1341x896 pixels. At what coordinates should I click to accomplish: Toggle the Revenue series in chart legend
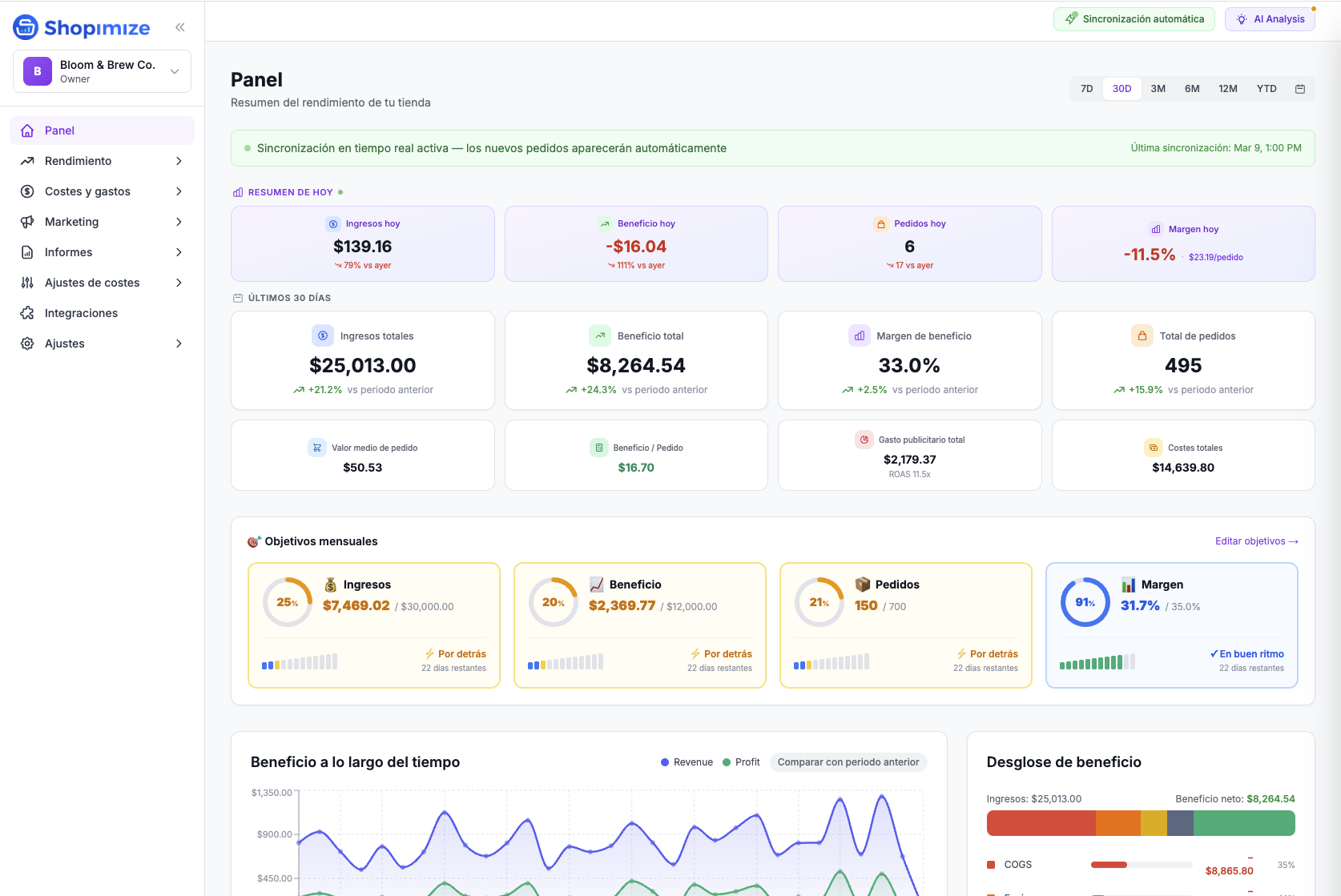click(x=687, y=762)
